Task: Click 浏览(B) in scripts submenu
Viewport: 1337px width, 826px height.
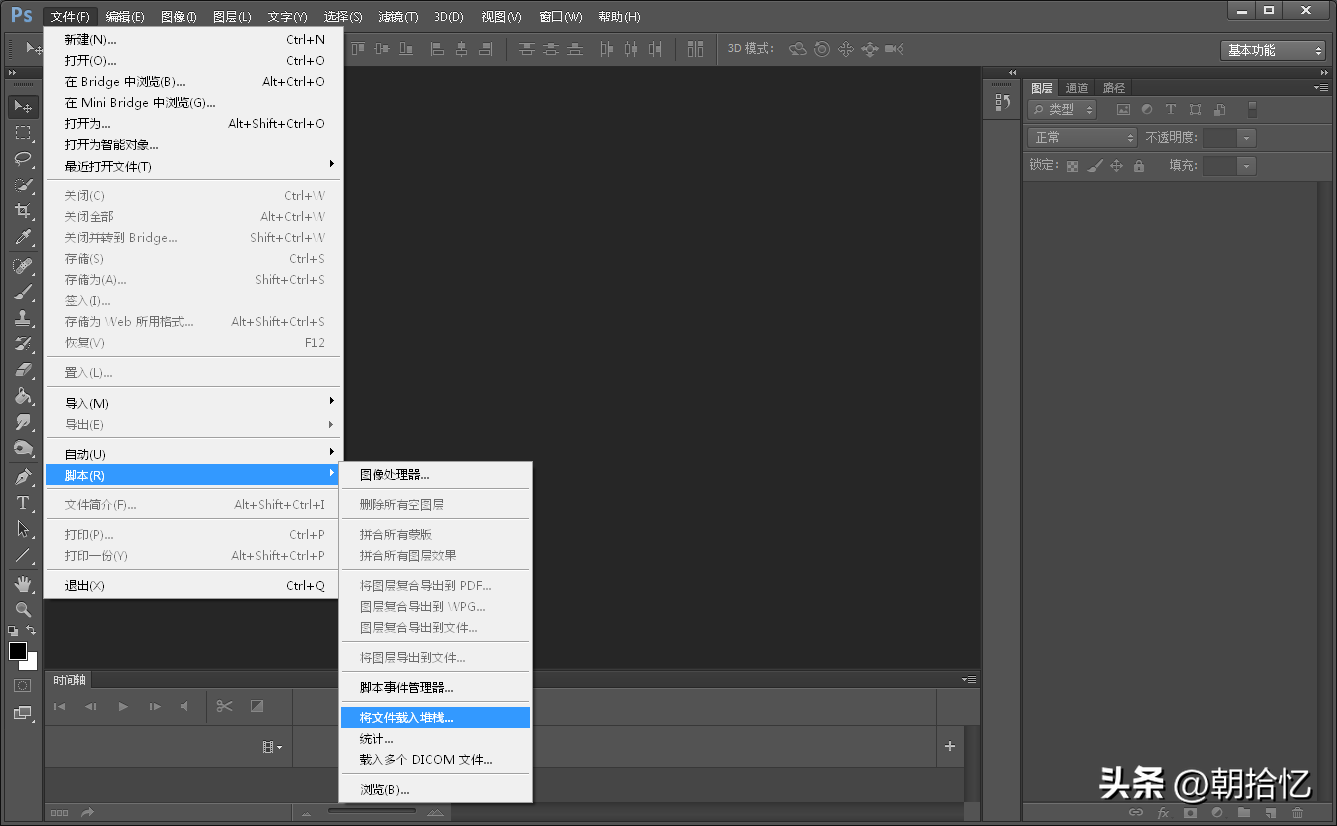Action: [x=435, y=790]
